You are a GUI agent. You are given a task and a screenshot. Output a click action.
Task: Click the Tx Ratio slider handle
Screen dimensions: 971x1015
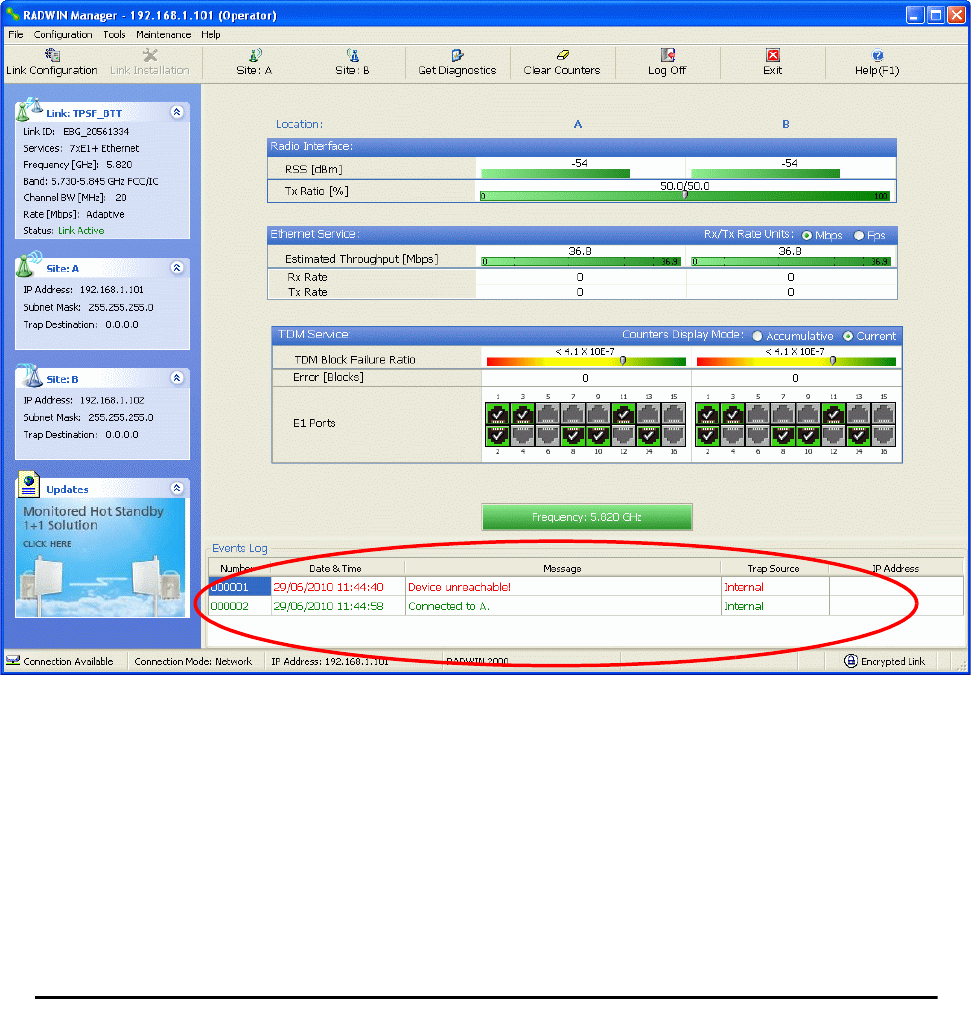point(685,195)
